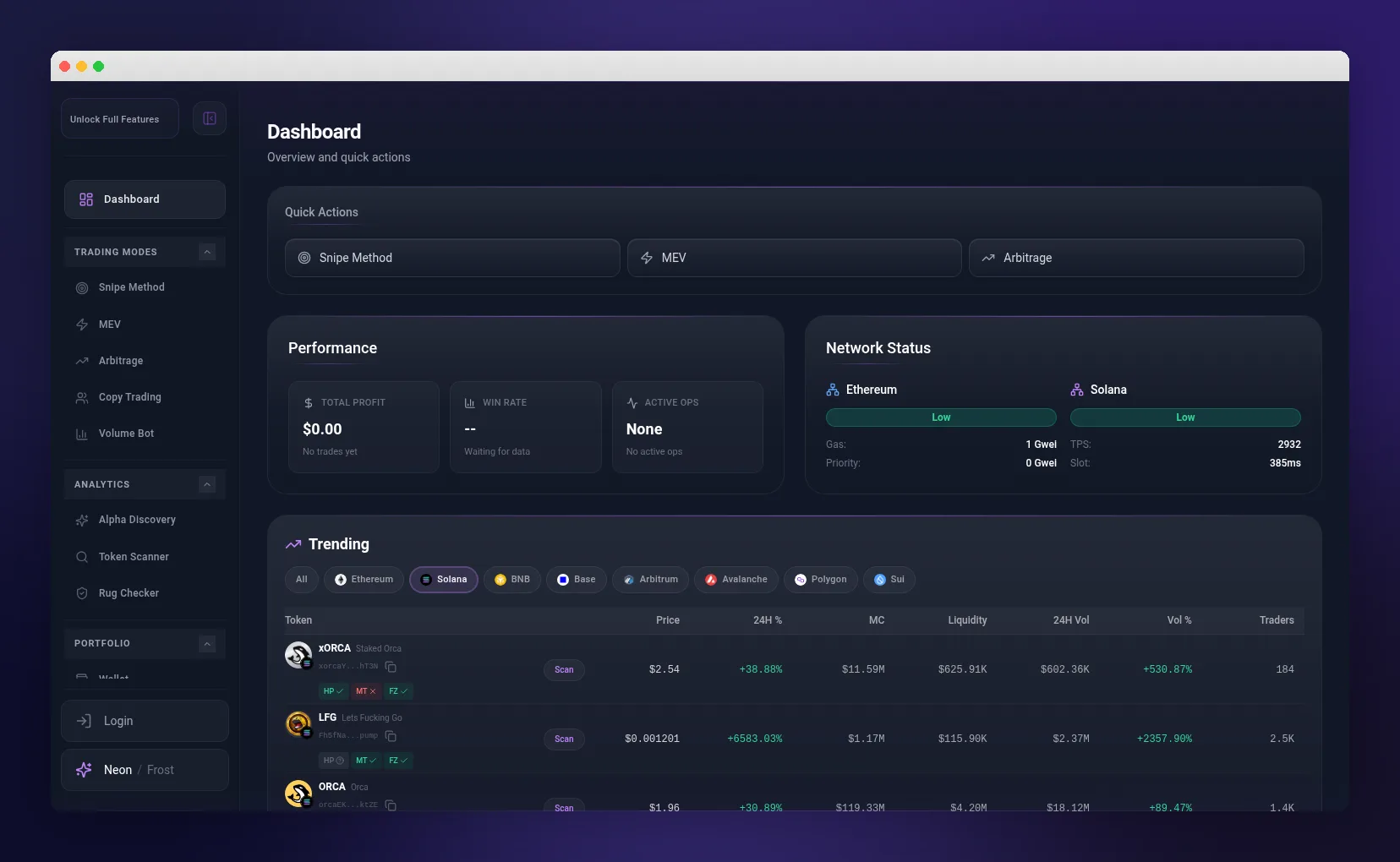This screenshot has height=862, width=1400.
Task: Select the All chain filter
Action: (x=302, y=580)
